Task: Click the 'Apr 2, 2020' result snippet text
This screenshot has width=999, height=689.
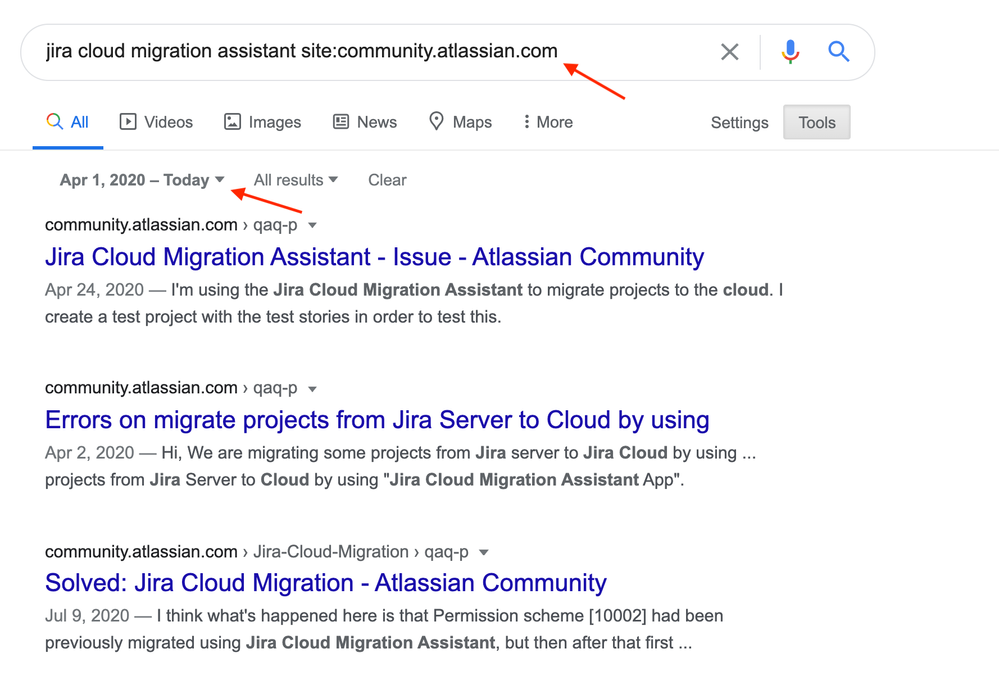Action: click(x=400, y=467)
